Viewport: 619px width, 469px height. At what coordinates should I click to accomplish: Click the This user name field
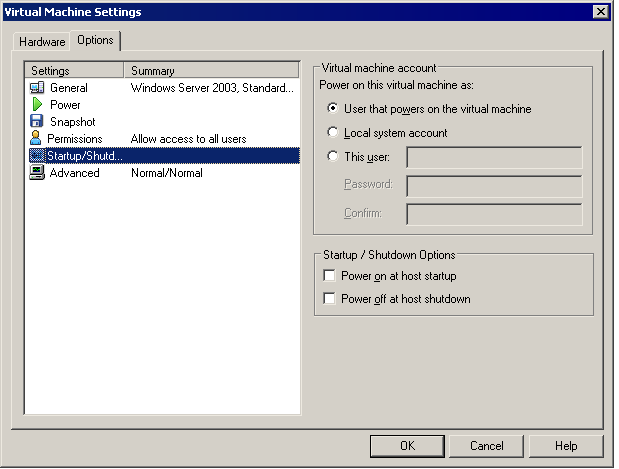[x=494, y=158]
